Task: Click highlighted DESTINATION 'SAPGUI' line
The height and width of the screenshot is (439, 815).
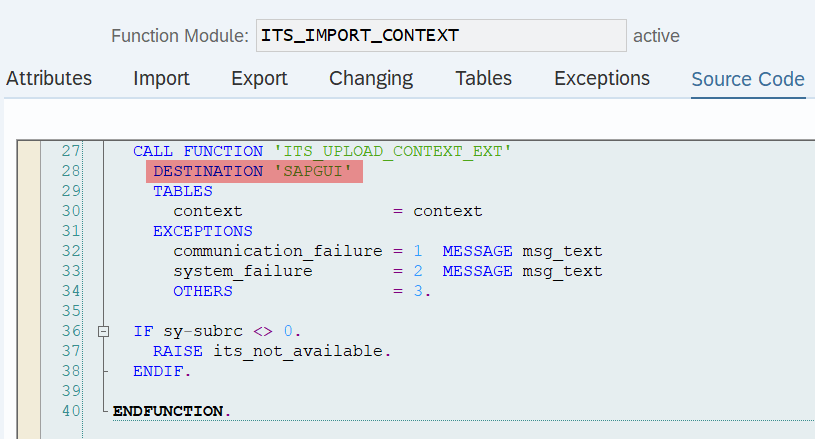Action: pyautogui.click(x=254, y=171)
